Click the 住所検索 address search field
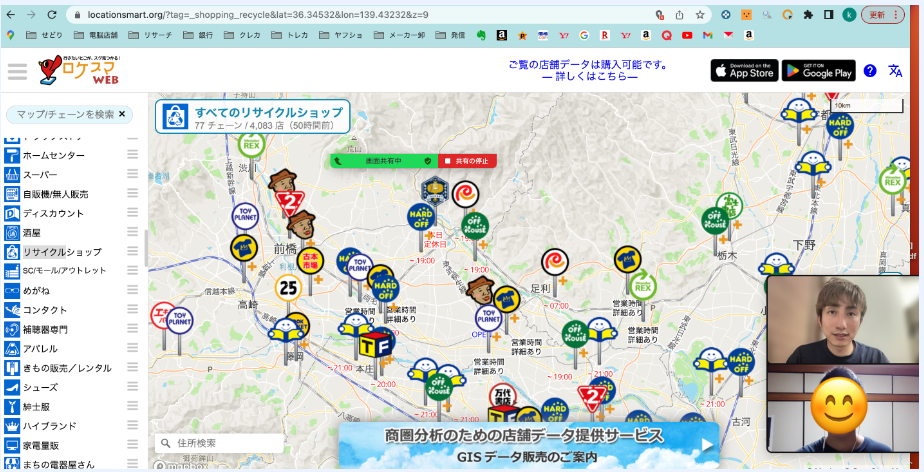Viewport: 924px width, 472px height. click(x=219, y=443)
